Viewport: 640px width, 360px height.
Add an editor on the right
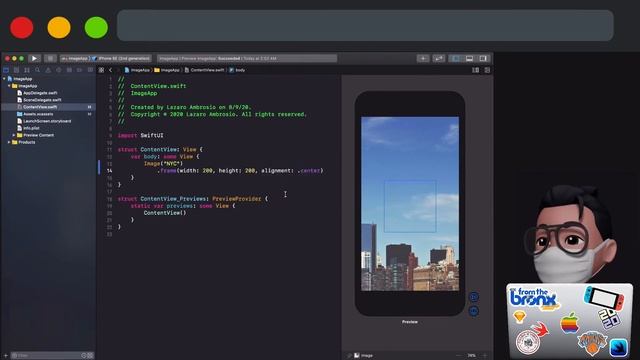(x=487, y=70)
